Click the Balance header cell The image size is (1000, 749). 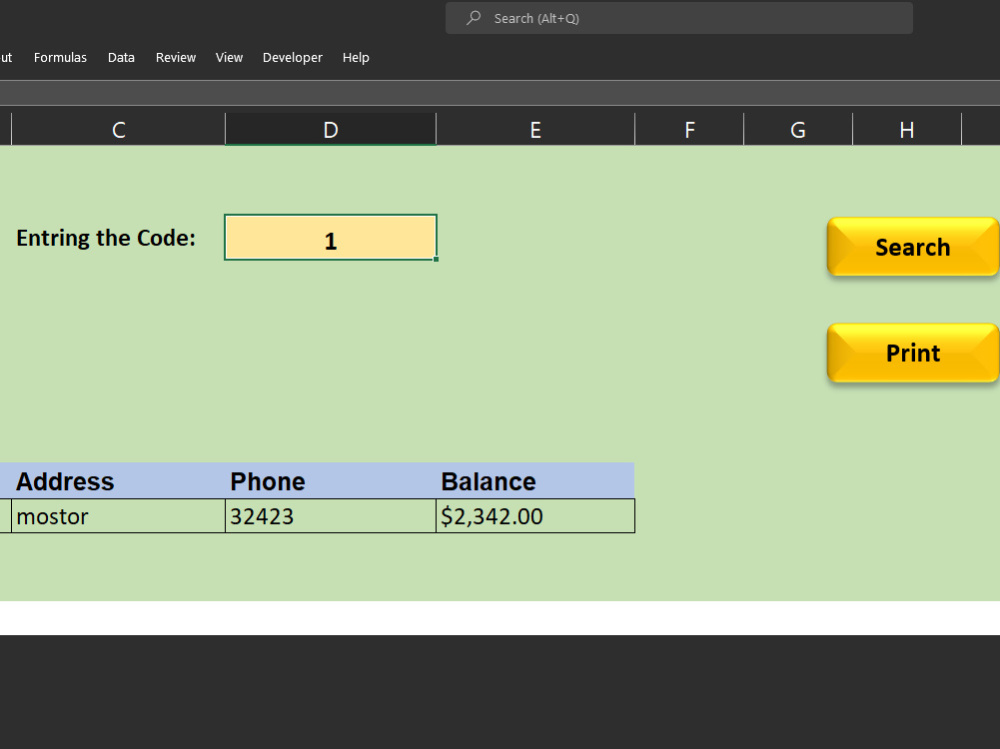click(x=536, y=481)
